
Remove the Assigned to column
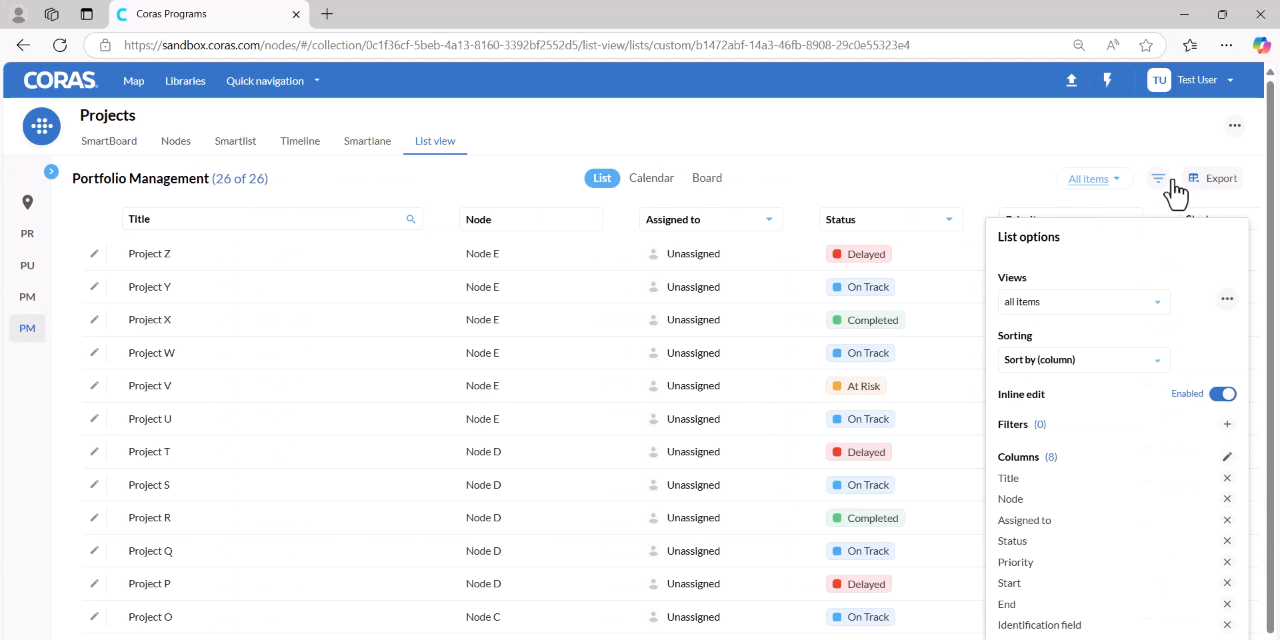pyautogui.click(x=1227, y=520)
